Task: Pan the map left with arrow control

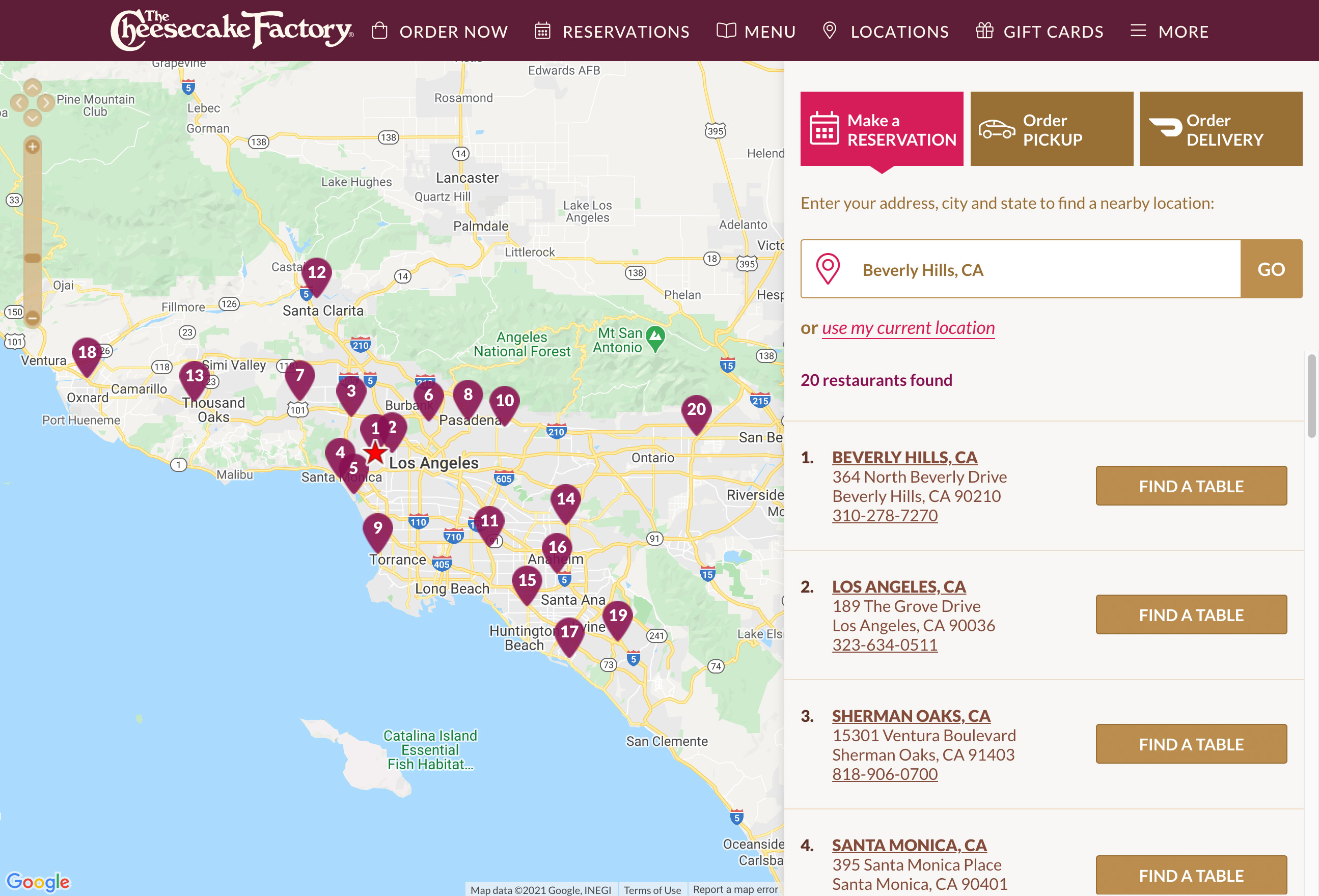Action: click(19, 103)
